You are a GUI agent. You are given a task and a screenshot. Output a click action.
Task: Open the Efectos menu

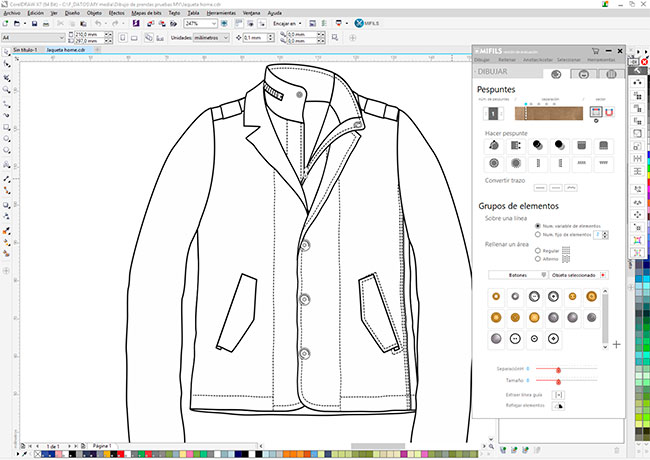tap(116, 12)
